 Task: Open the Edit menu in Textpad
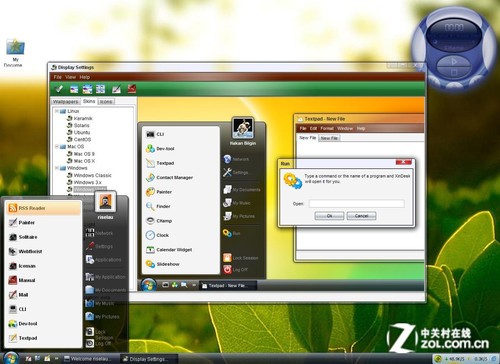coord(313,128)
